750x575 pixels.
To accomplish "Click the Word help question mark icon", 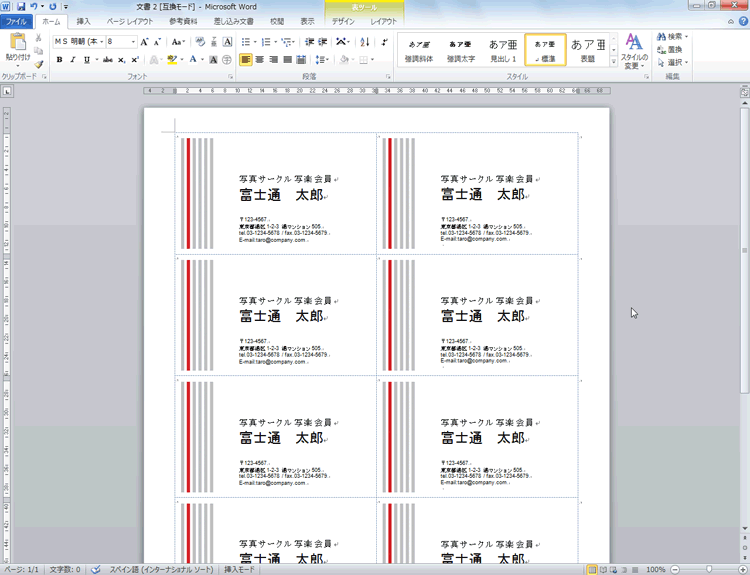I will 743,21.
